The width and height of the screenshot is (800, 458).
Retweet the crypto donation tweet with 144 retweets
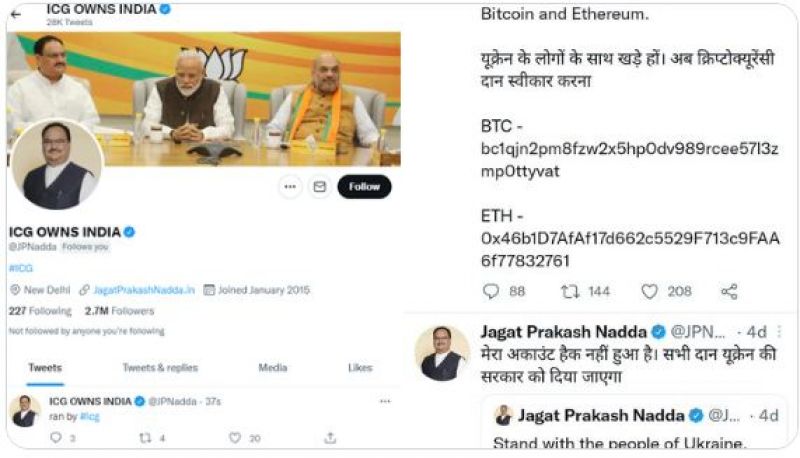pyautogui.click(x=570, y=292)
